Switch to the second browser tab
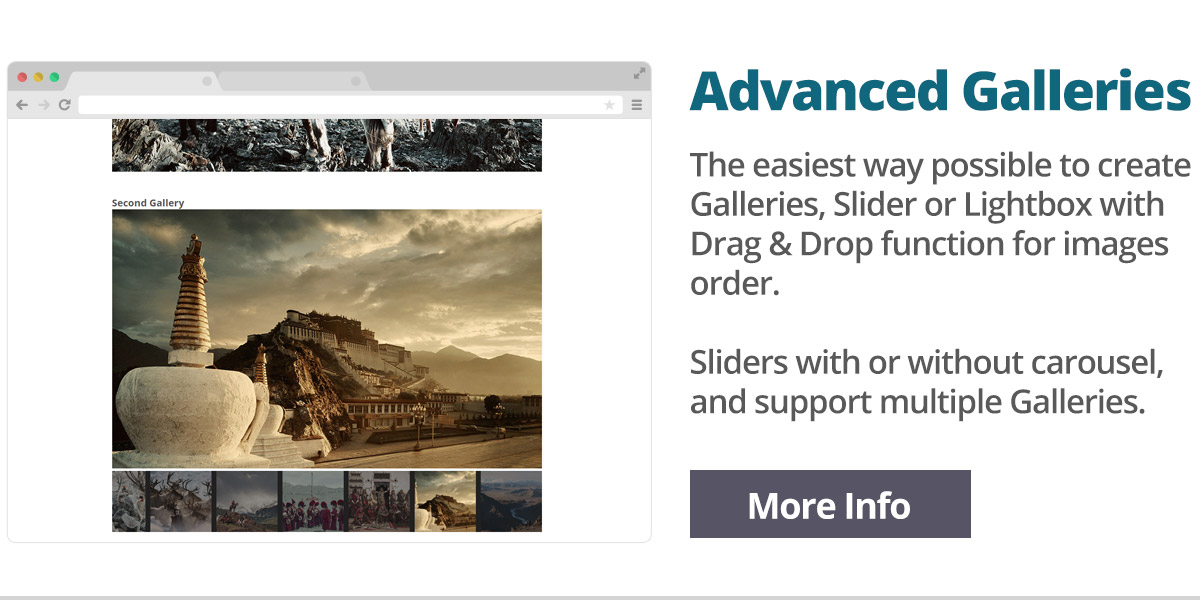 click(292, 81)
